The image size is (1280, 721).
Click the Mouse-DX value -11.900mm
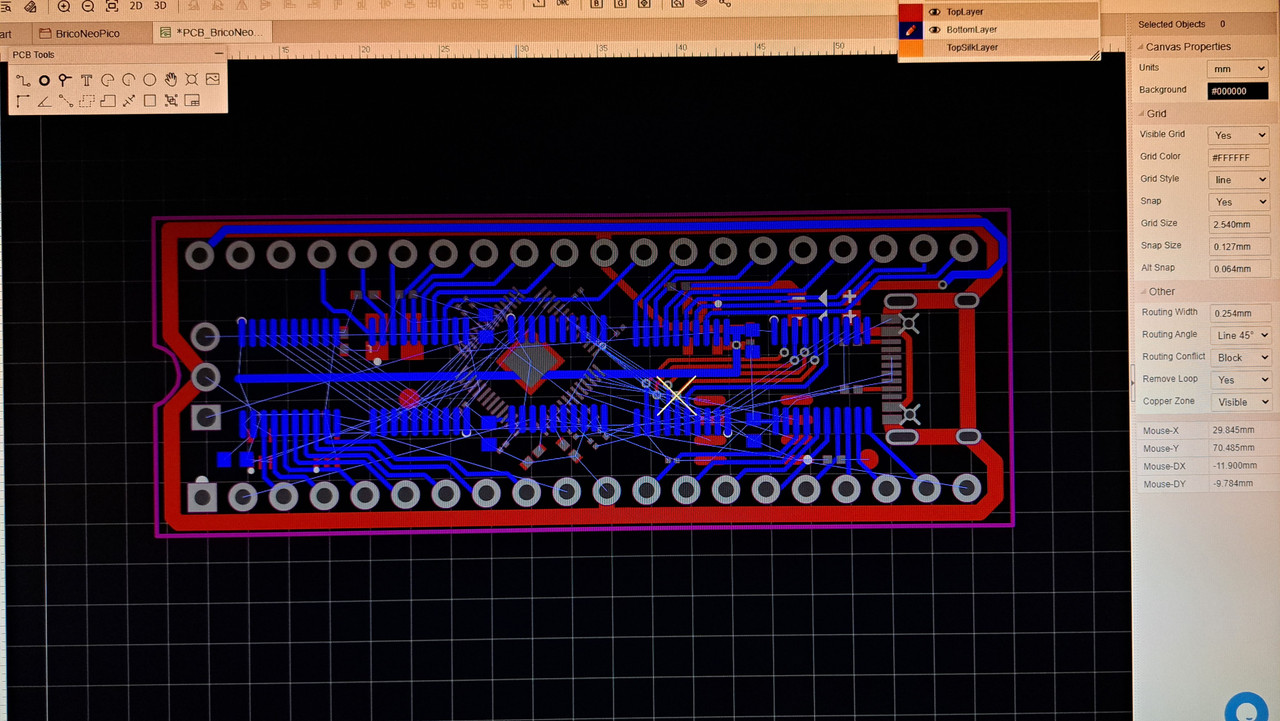click(1234, 466)
